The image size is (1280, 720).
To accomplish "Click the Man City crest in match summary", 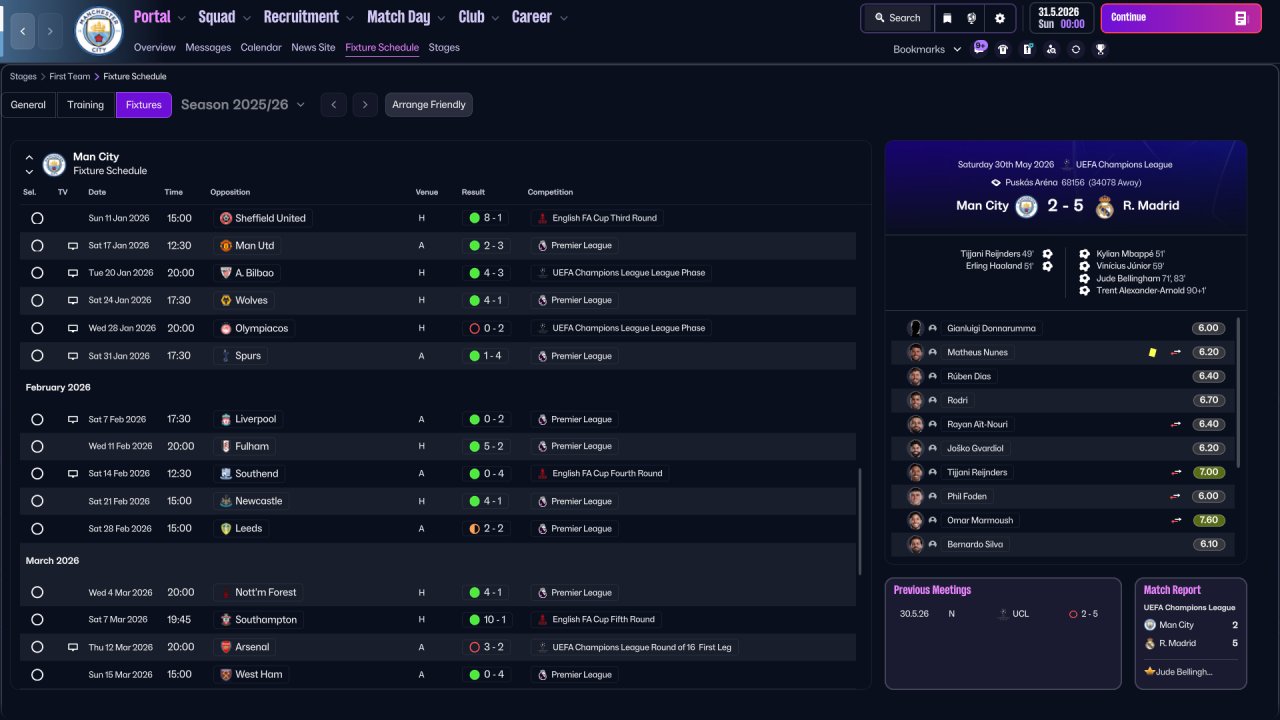I will [x=1027, y=206].
